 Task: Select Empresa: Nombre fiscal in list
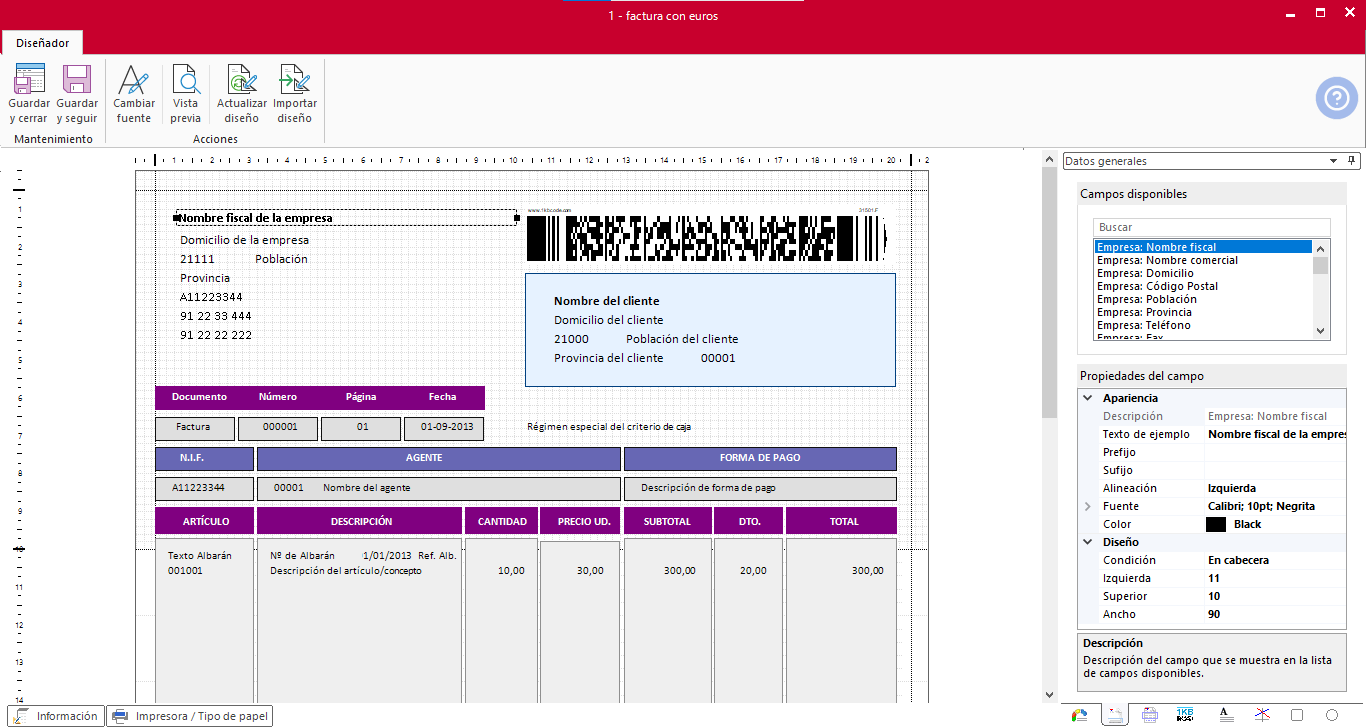1203,247
